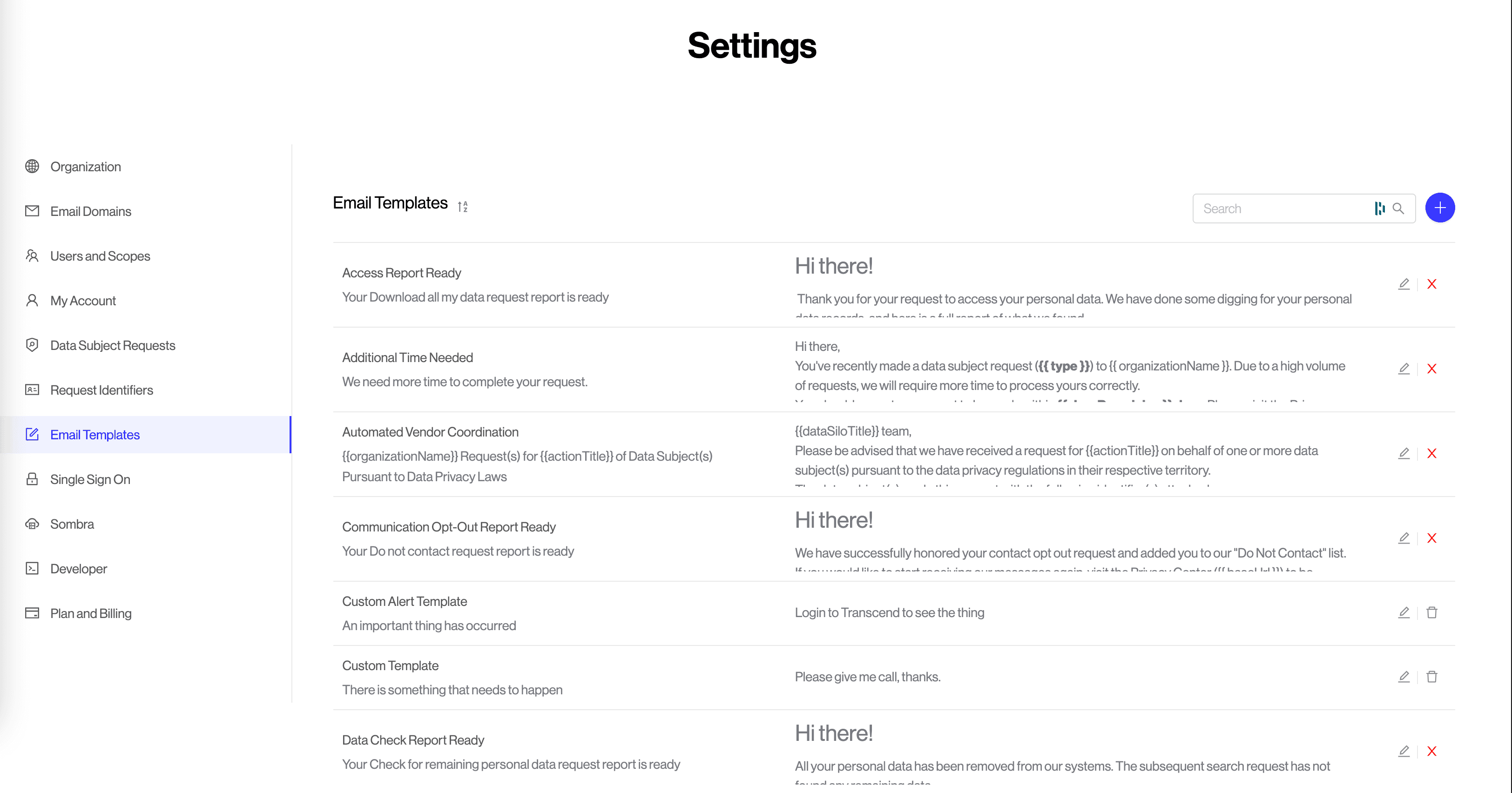This screenshot has width=1512, height=793.
Task: Navigate to Data Subject Requests
Action: pyautogui.click(x=113, y=345)
